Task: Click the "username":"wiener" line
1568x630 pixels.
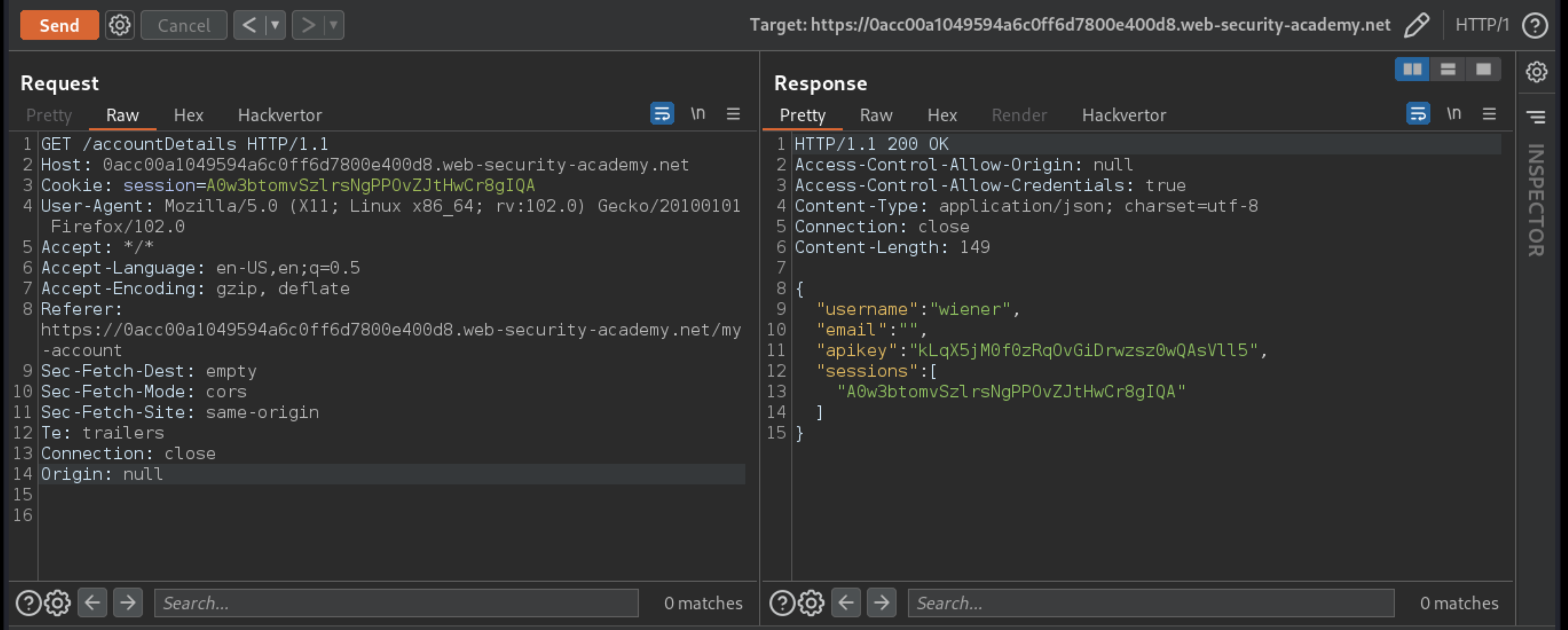Action: tap(918, 309)
